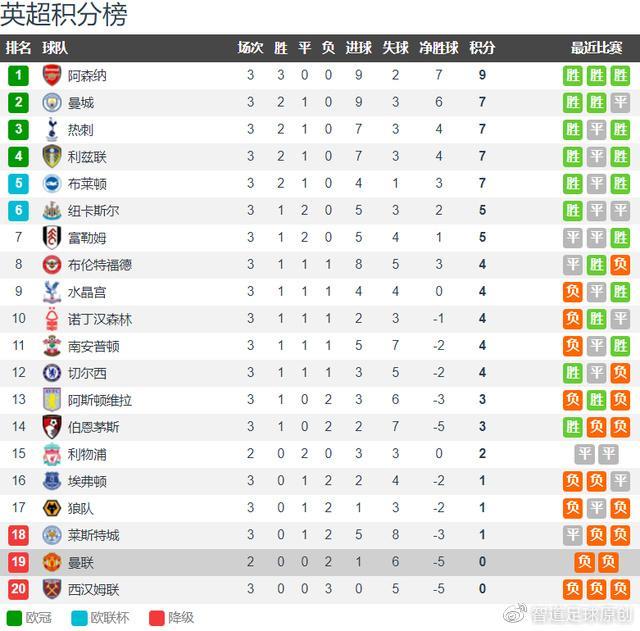The width and height of the screenshot is (640, 631).
Task: Click the green 欧冠 legend swatch
Action: (x=14, y=618)
